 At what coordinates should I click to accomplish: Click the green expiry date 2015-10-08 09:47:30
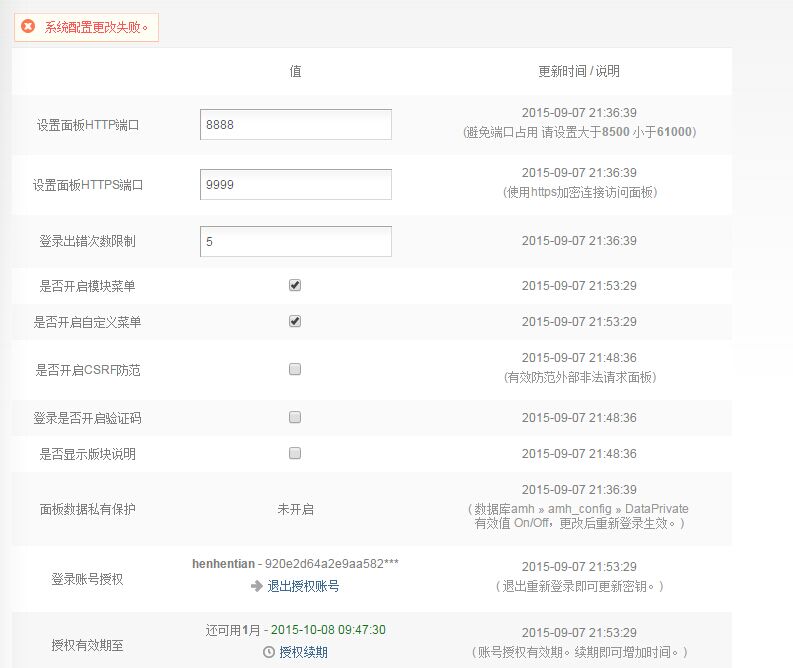tap(328, 630)
